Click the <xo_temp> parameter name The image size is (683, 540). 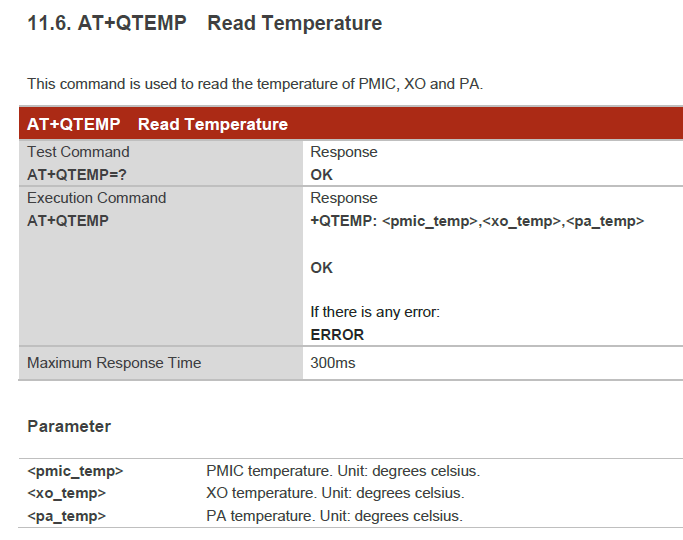pyautogui.click(x=66, y=493)
